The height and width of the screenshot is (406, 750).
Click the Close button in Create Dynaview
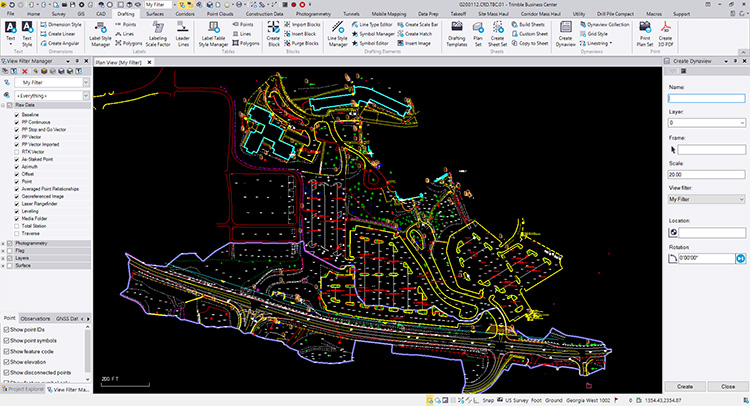click(728, 386)
